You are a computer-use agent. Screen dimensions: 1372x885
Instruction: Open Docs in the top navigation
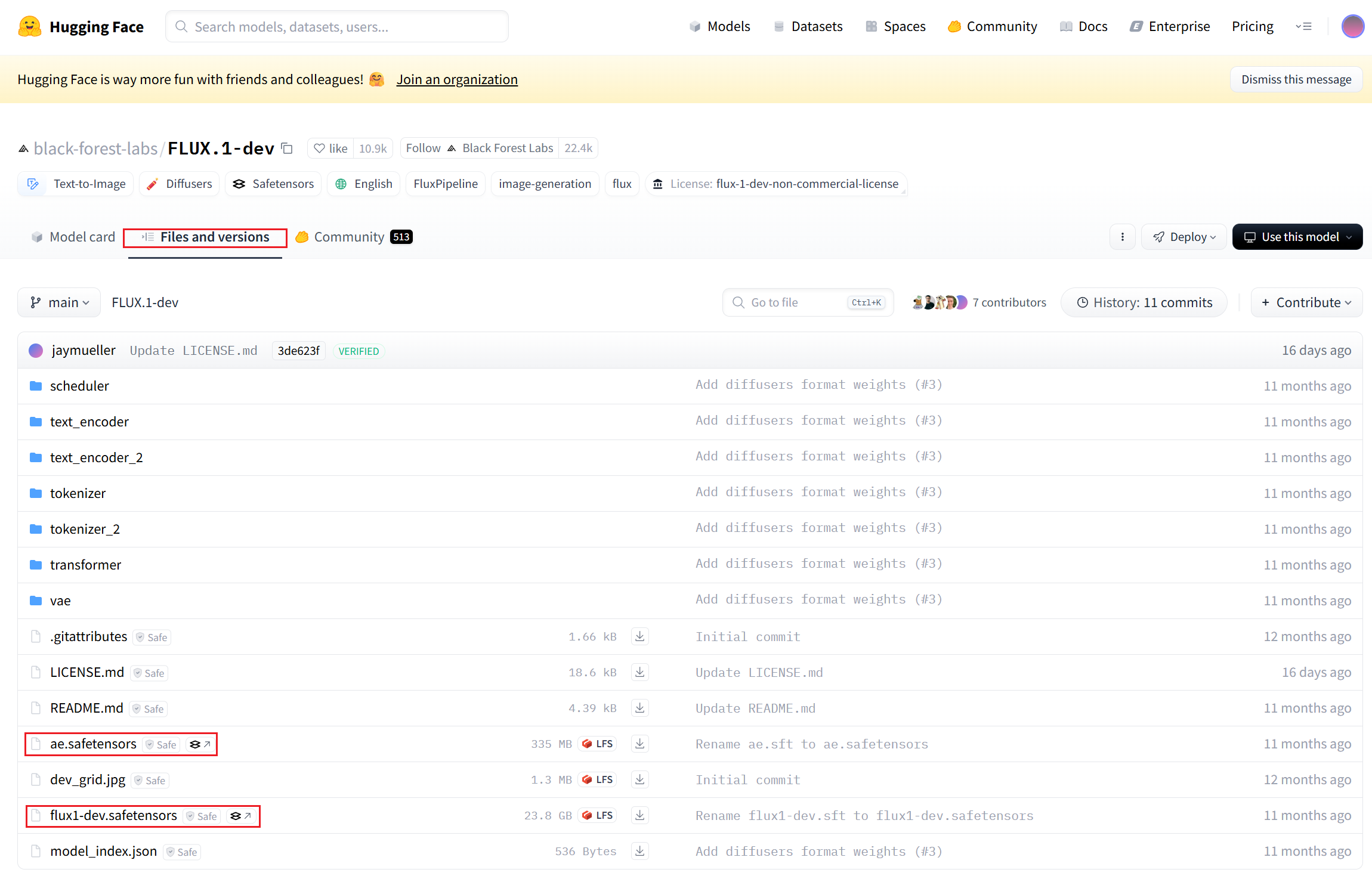[1083, 26]
